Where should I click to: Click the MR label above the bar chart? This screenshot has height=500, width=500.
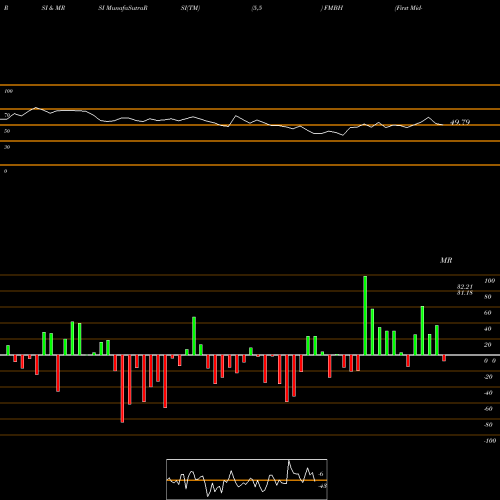tap(446, 260)
